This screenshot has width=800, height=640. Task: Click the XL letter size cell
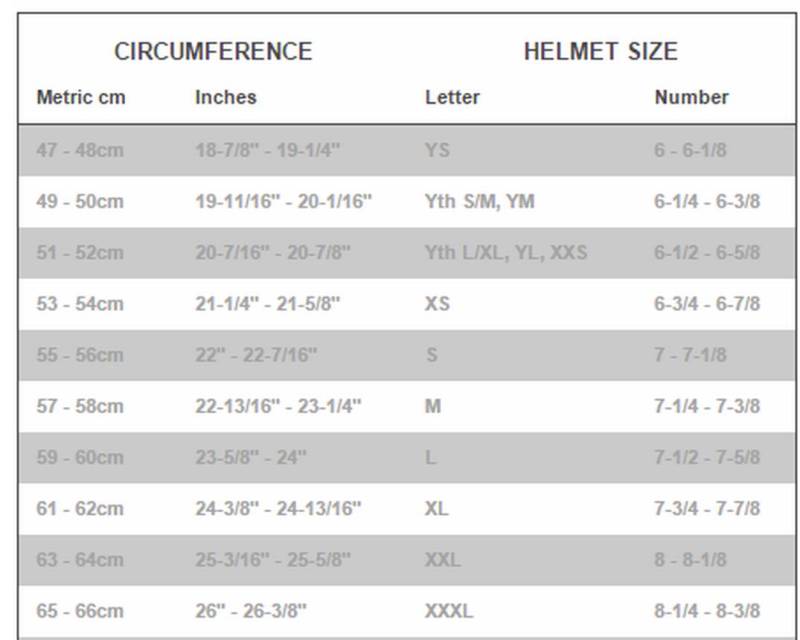tap(436, 508)
